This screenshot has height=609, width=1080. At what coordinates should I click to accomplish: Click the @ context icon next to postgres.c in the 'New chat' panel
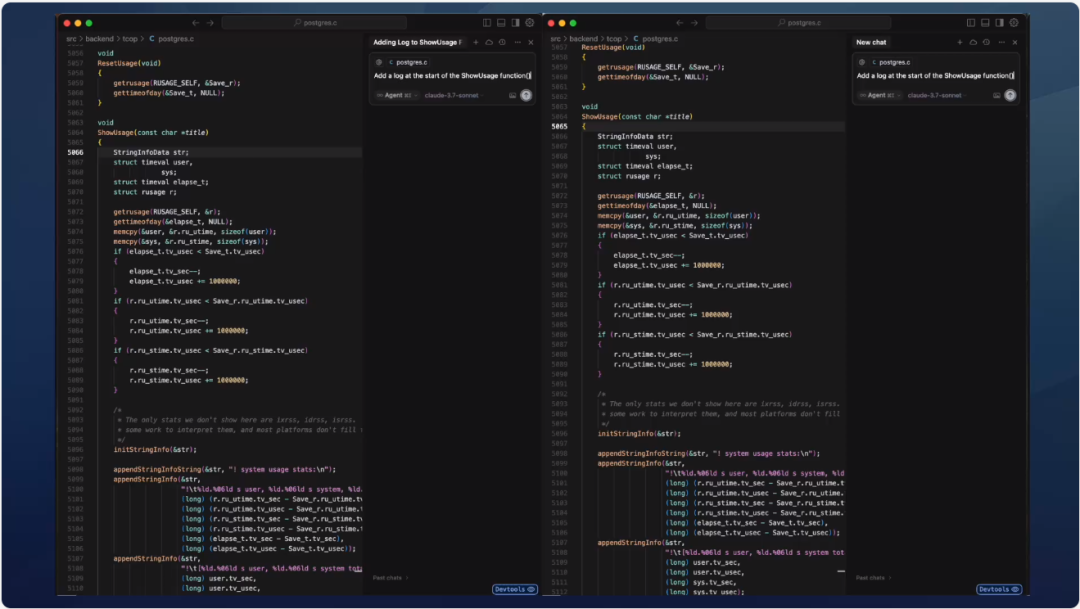[x=863, y=62]
